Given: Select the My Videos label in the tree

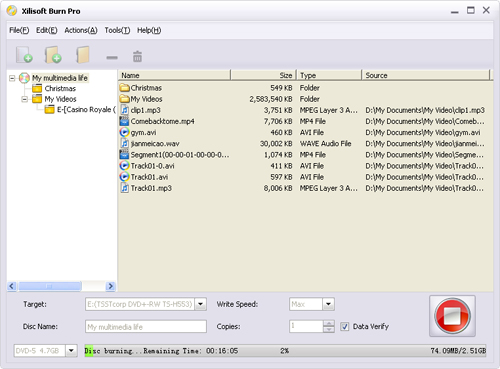Looking at the screenshot, I should tap(60, 99).
